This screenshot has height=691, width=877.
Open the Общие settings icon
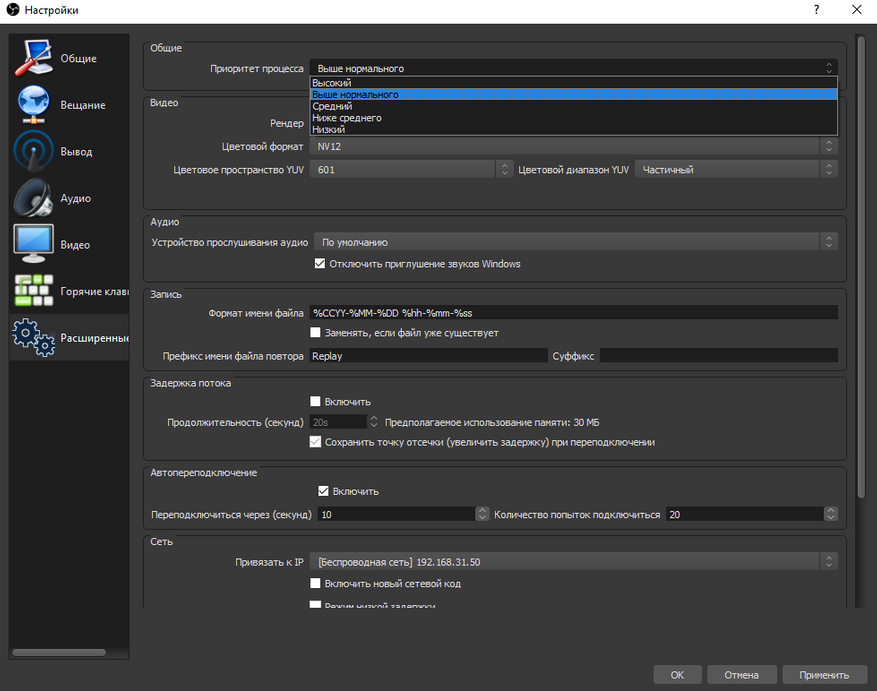pos(34,58)
